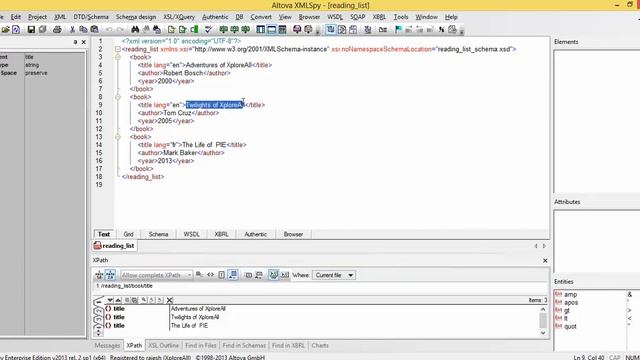Switch to the Authentic view tab
Screen dimensions: 640x360
pyautogui.click(x=256, y=234)
